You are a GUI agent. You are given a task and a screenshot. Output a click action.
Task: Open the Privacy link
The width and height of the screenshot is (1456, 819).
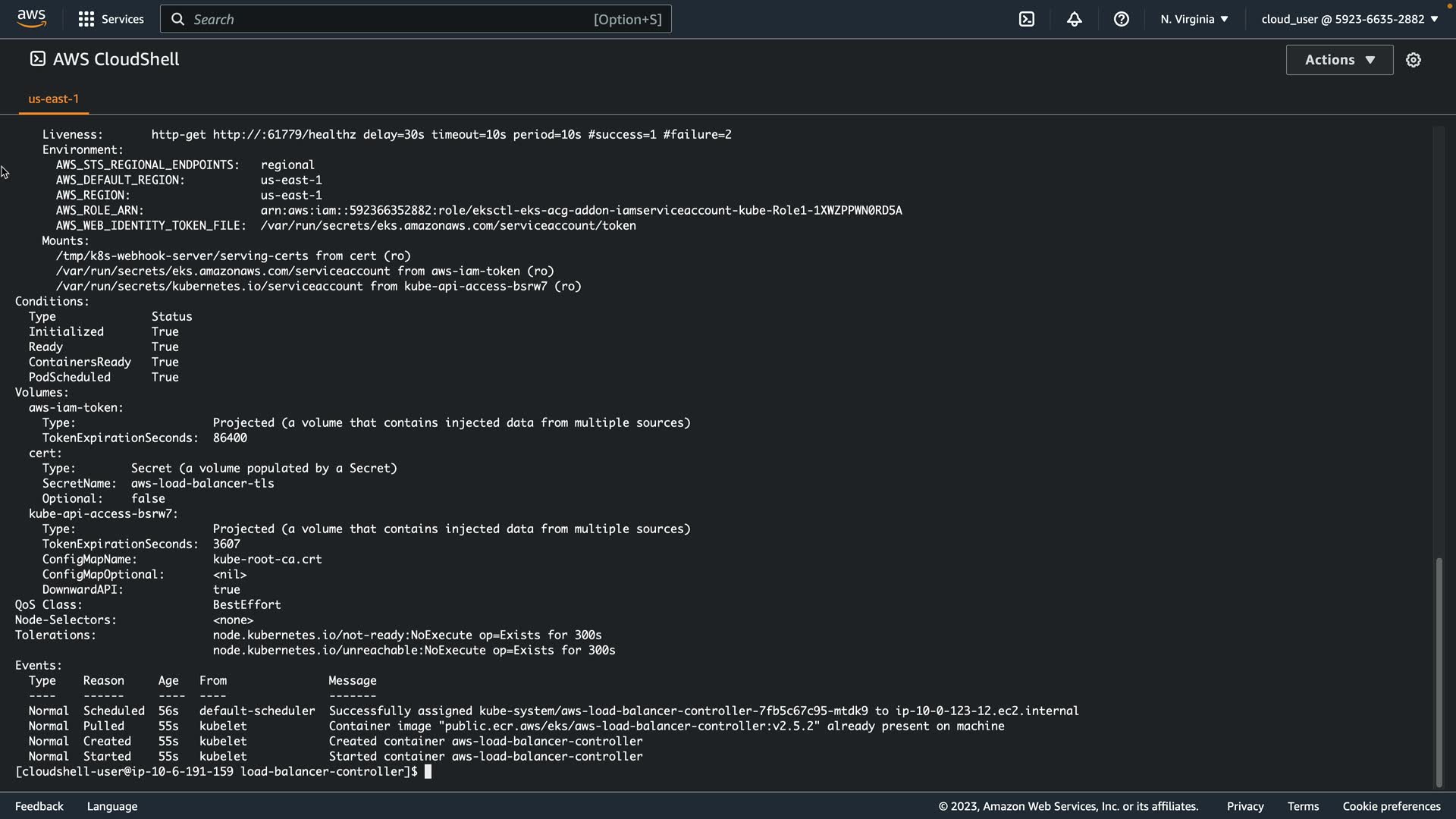point(1245,806)
